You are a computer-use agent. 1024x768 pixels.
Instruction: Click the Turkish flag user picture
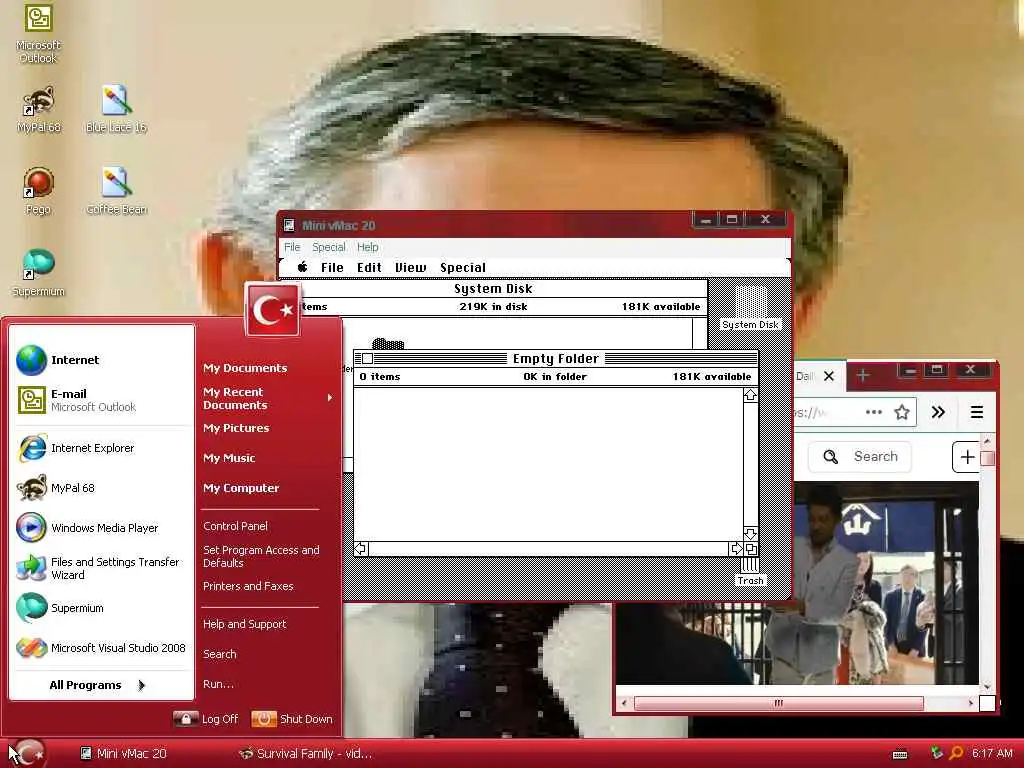(x=272, y=310)
